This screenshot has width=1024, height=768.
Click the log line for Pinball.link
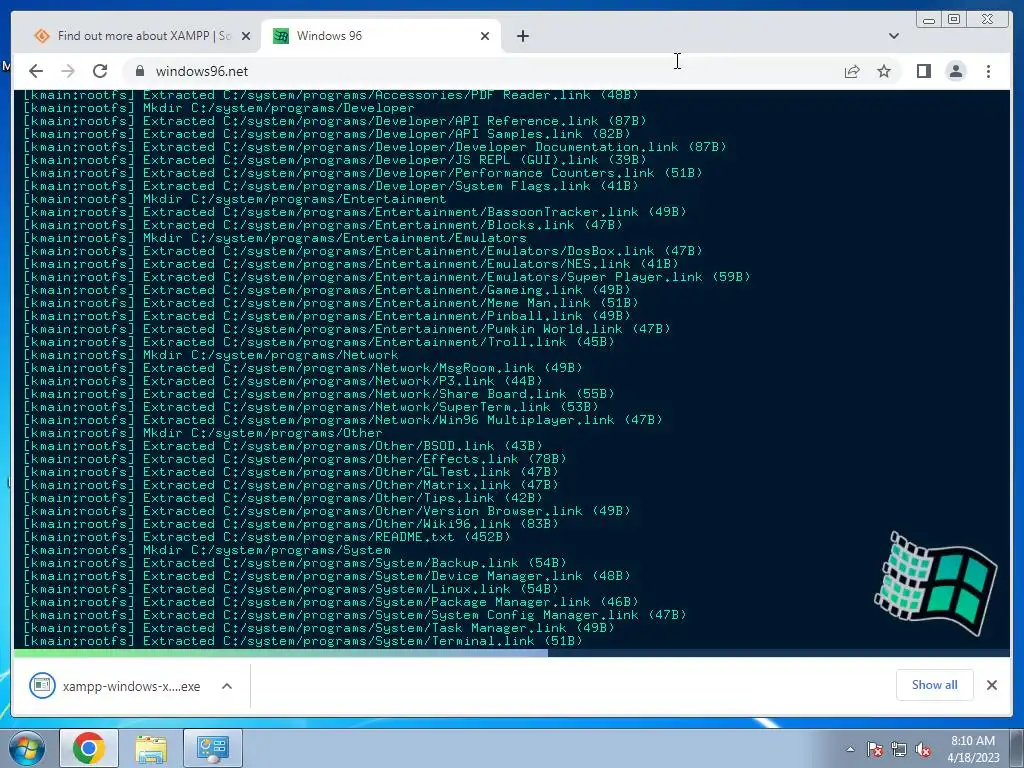[327, 315]
